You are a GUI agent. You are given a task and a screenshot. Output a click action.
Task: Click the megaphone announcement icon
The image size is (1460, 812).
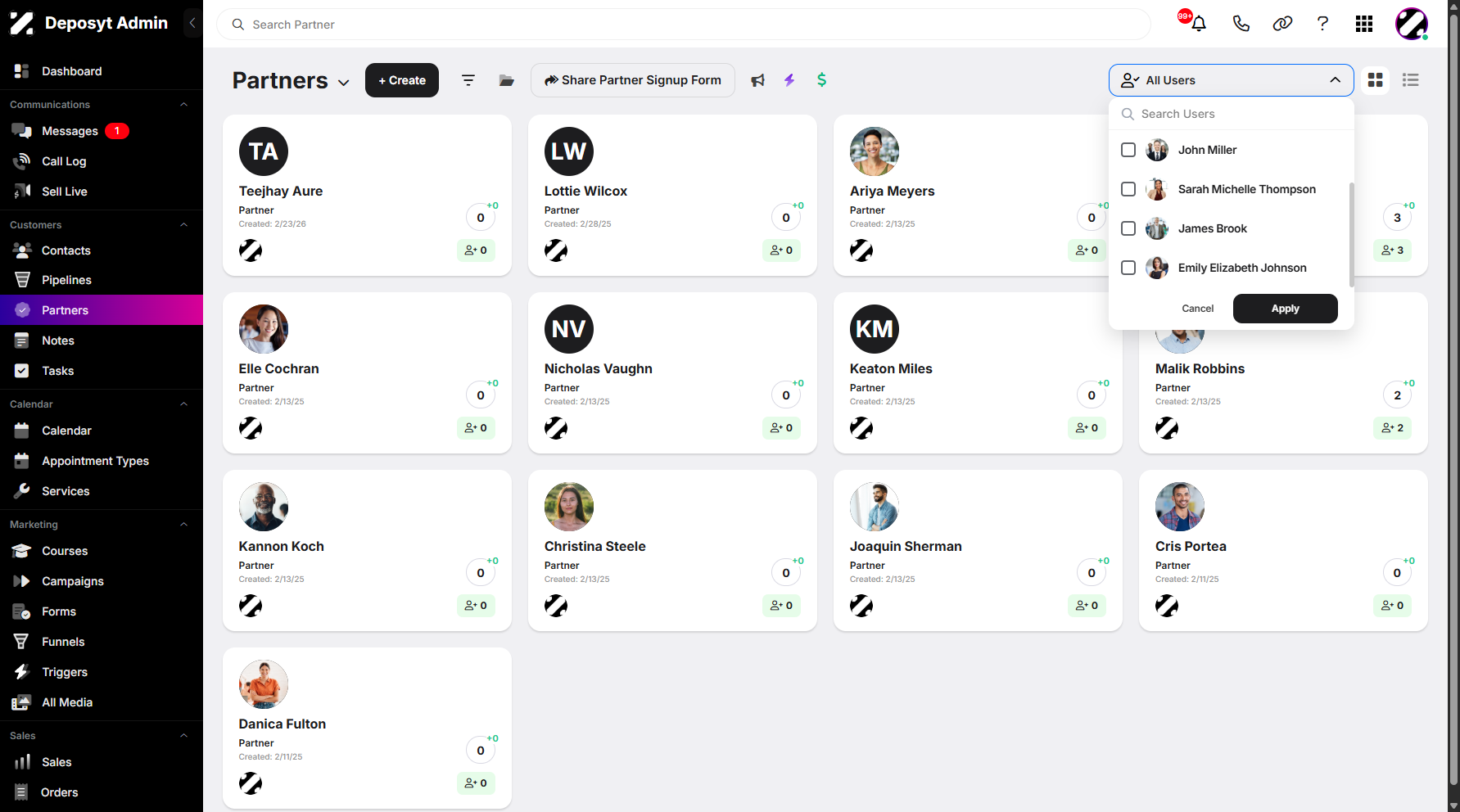click(758, 80)
